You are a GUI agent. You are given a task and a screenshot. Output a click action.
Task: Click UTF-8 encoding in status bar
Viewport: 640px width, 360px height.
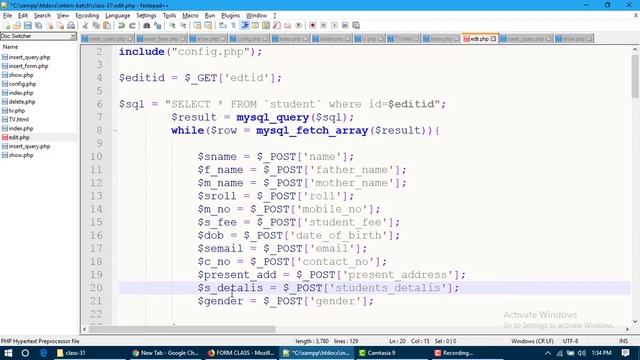[570, 341]
